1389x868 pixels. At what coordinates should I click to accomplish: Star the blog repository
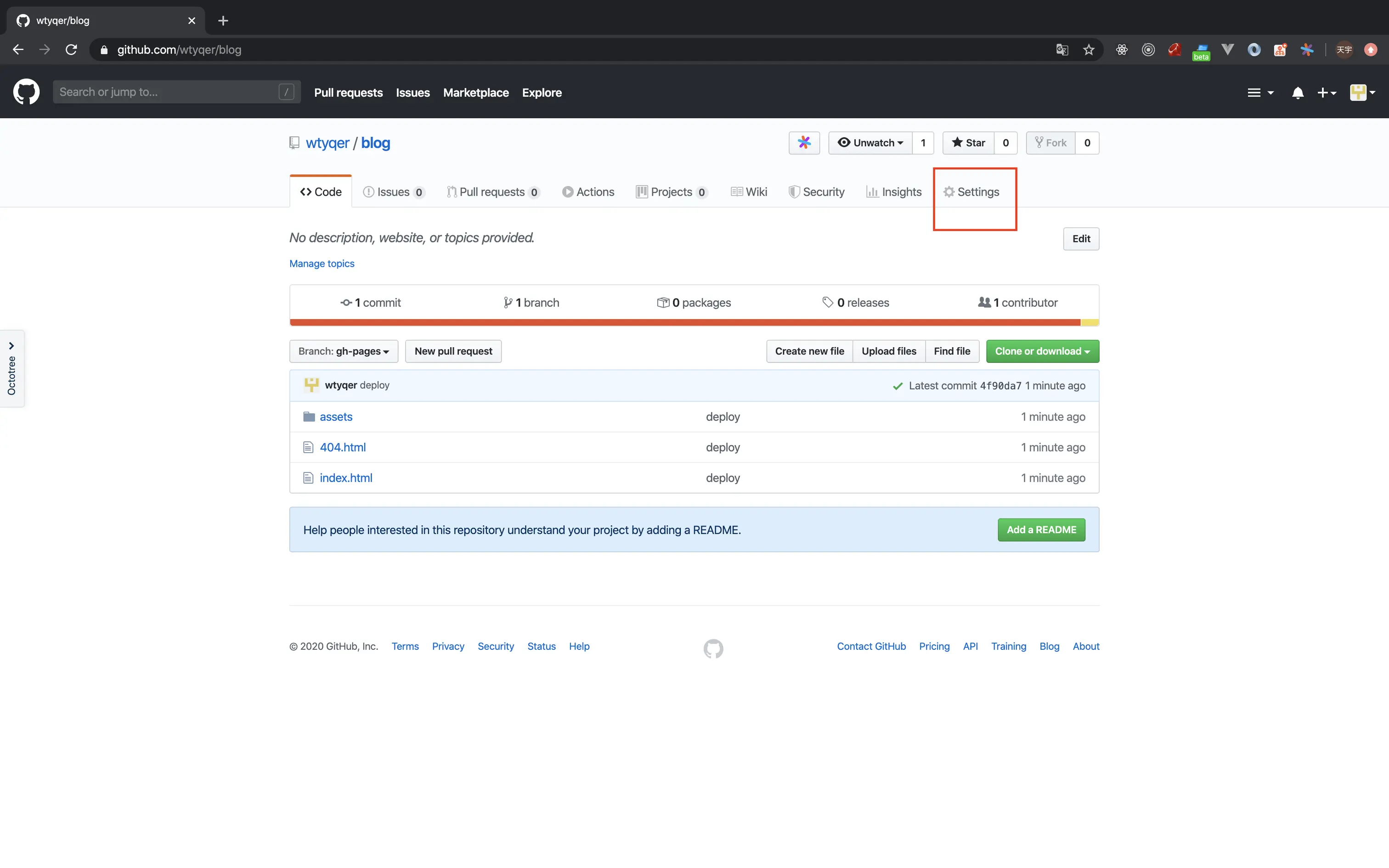968,142
